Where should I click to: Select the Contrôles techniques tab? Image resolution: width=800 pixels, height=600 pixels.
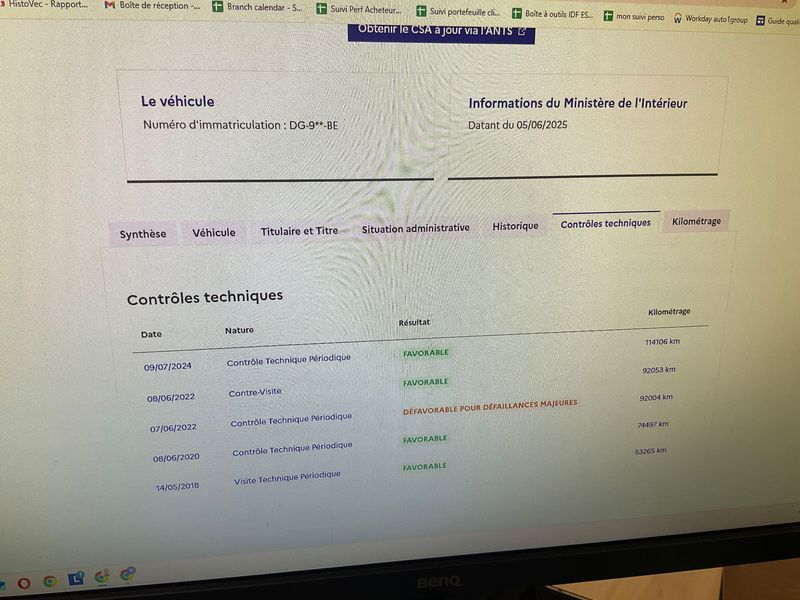click(606, 223)
